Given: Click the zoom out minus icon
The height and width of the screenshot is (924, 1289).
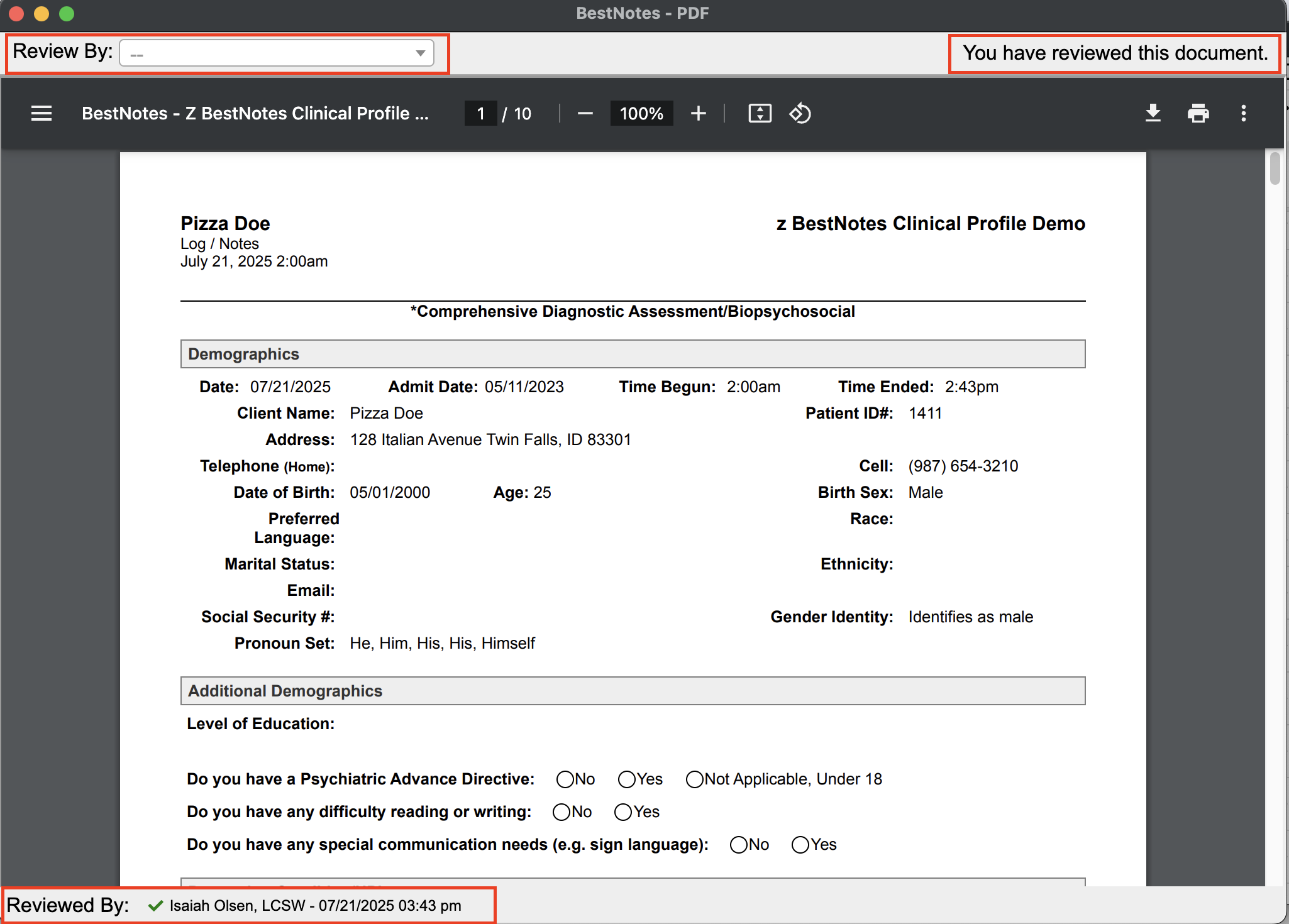Looking at the screenshot, I should coord(585,113).
